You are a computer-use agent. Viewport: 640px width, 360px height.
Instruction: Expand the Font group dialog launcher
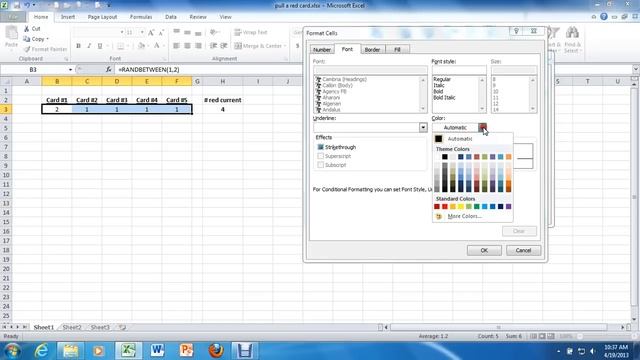click(164, 59)
